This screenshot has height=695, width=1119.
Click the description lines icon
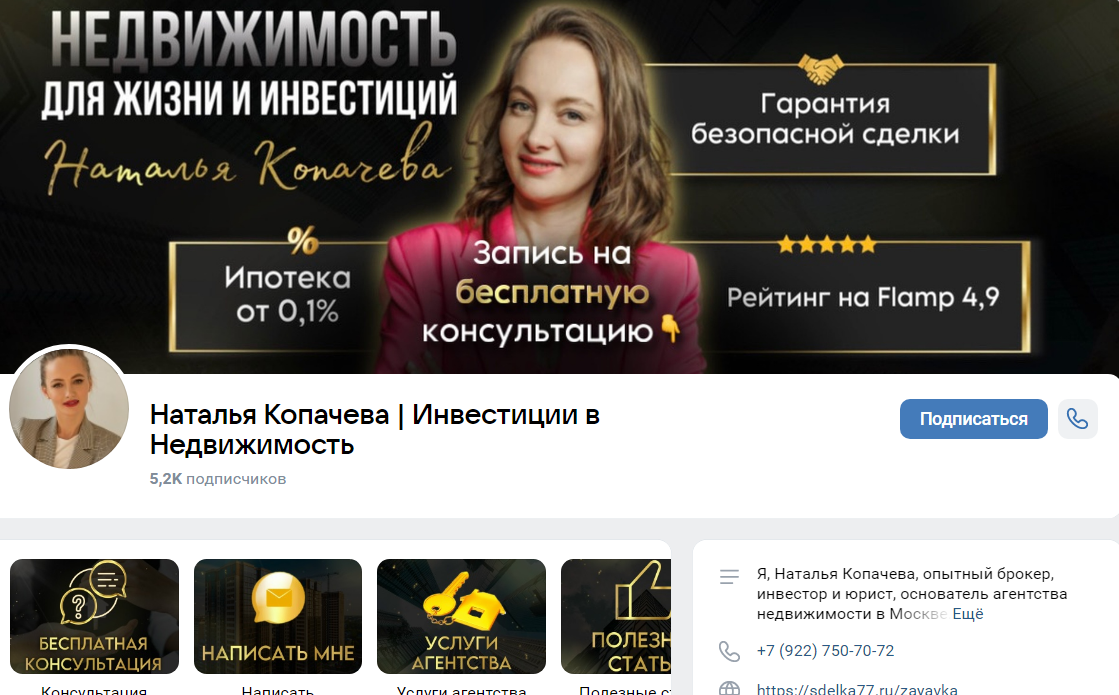coord(729,577)
